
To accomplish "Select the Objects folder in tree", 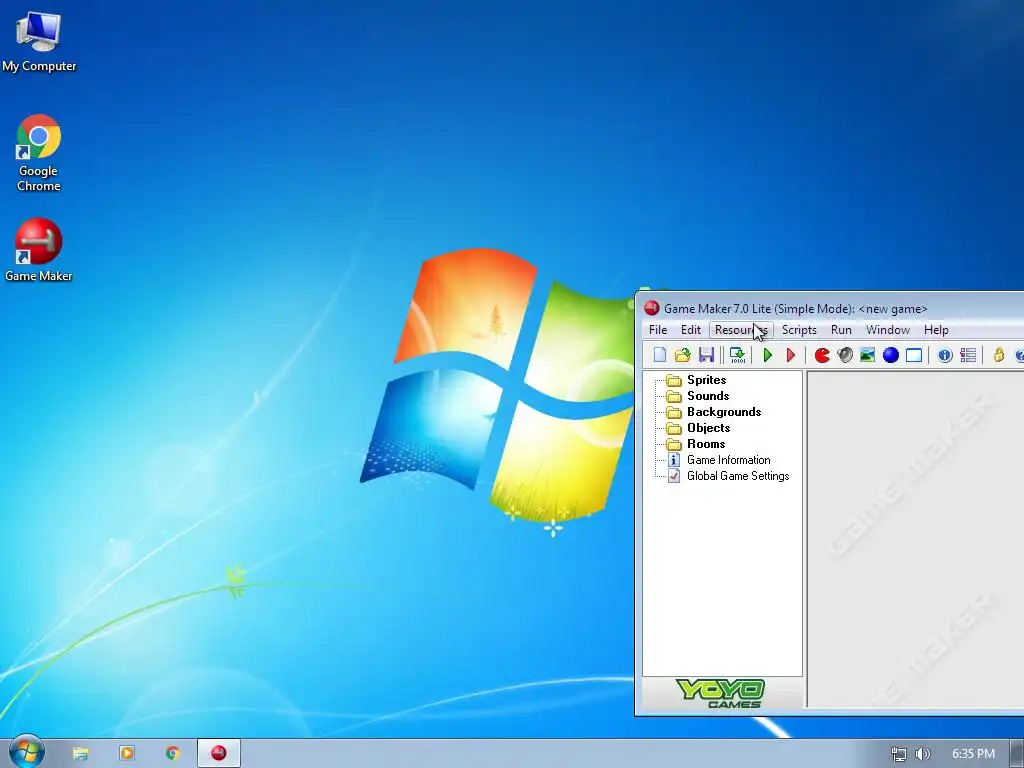I will pyautogui.click(x=709, y=428).
